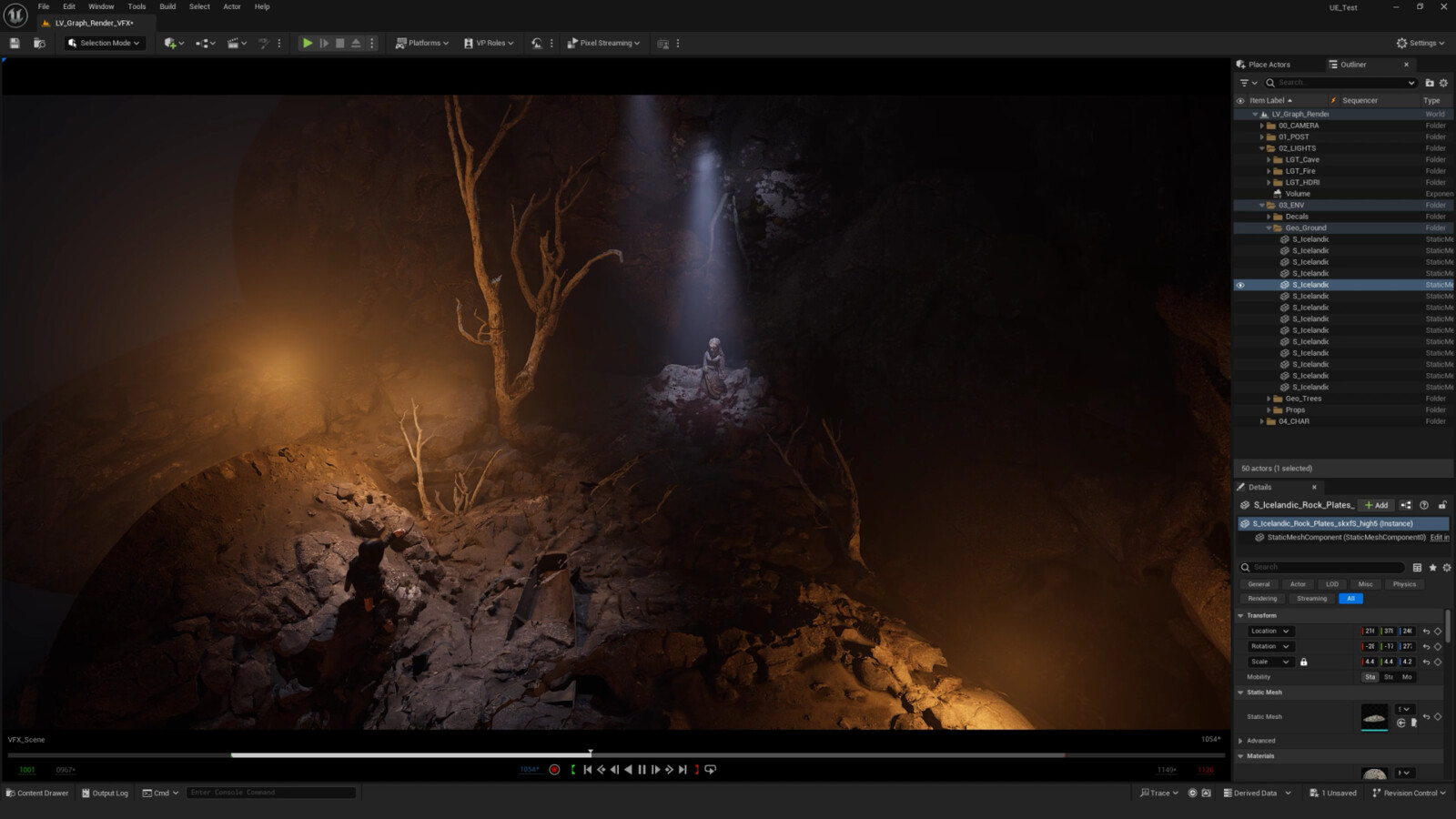Open the Location type dropdown
Screen dimensions: 1456x819
click(1270, 632)
